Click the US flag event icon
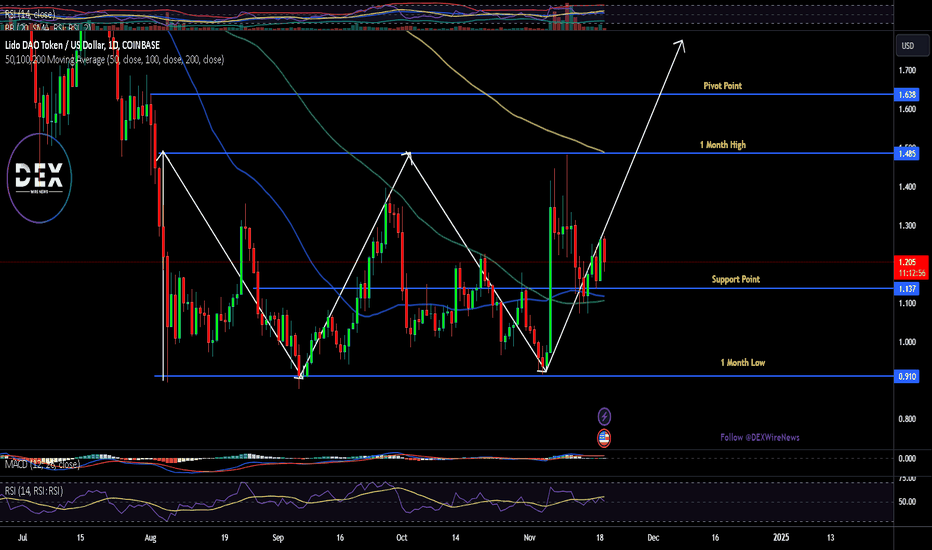 click(x=604, y=438)
